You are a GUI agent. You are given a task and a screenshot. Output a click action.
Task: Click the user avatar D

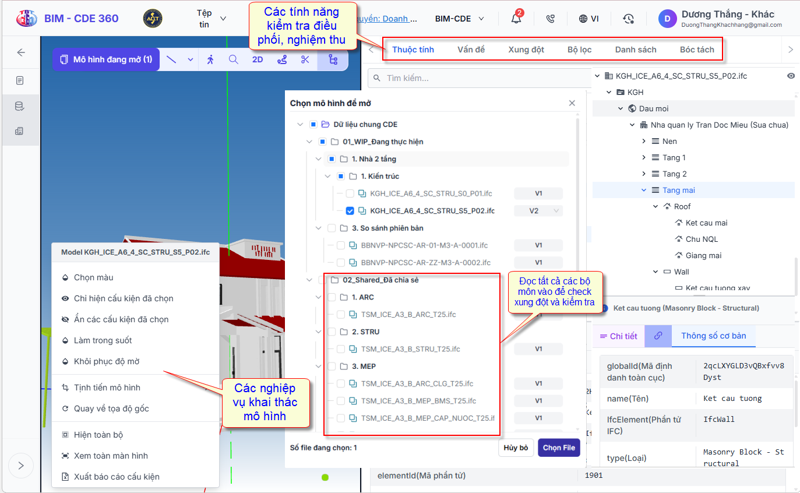point(667,19)
